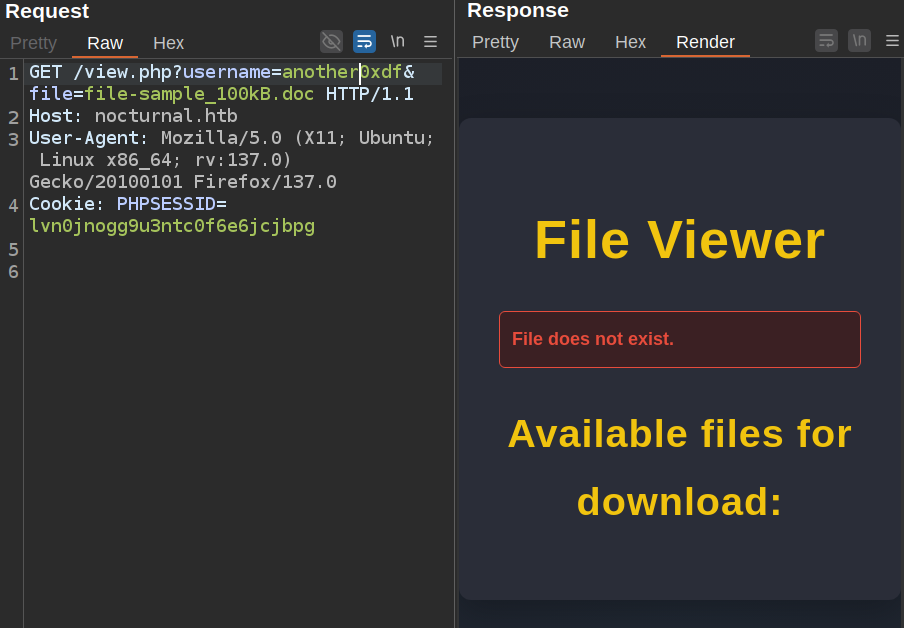Open the Response panel hamburger options menu
904x628 pixels.
tap(892, 40)
